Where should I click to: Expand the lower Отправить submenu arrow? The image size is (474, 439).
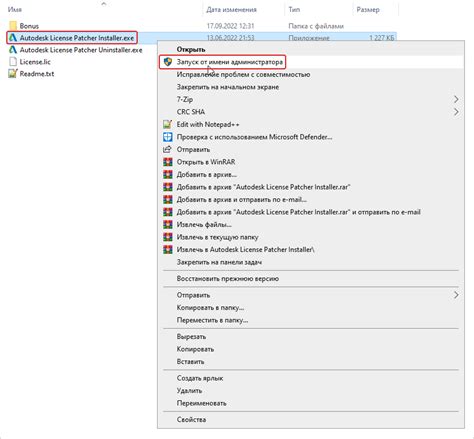456,295
